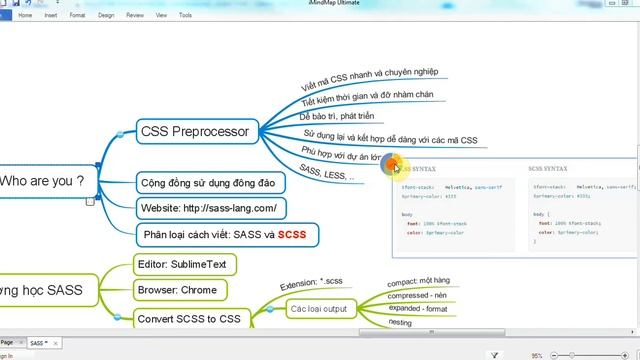The height and width of the screenshot is (360, 640).
Task: Click branch text 'Tiết kiệm thời gian và đỡ nhàm chán'
Action: [367, 98]
